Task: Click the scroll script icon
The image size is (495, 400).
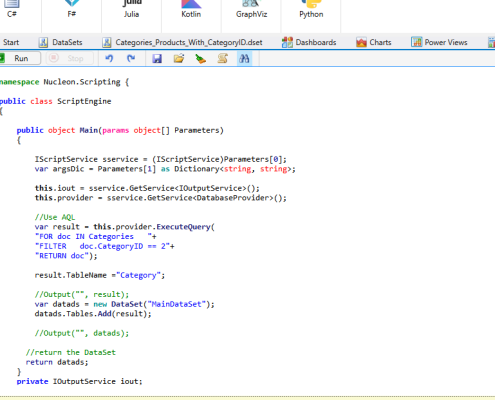Action: pyautogui.click(x=223, y=59)
